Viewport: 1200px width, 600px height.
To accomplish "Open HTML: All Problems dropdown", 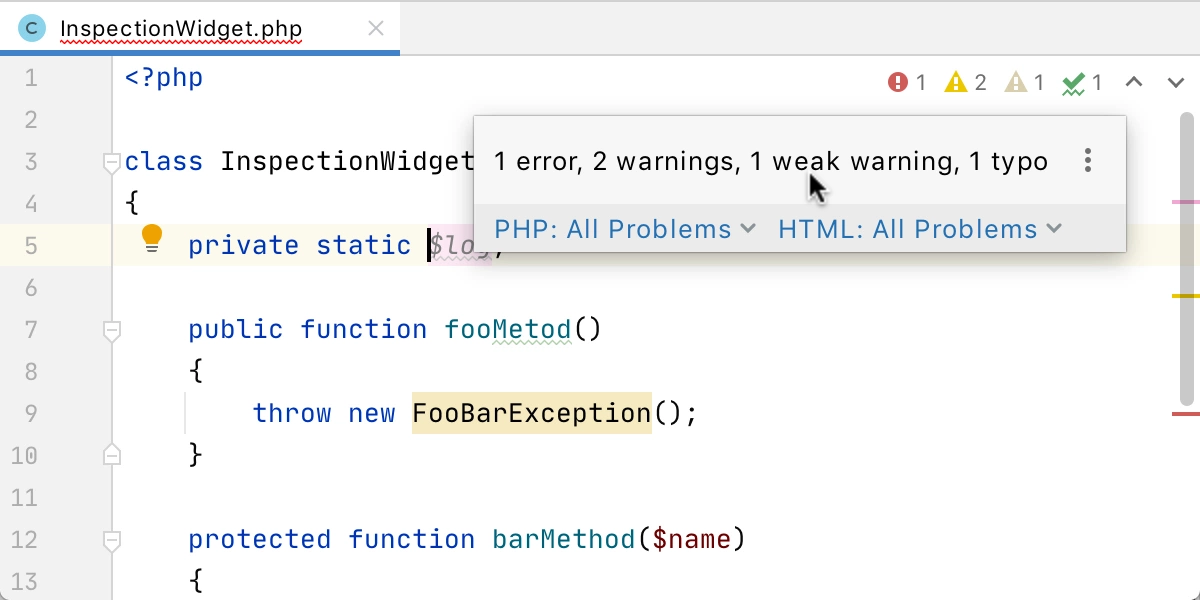I will coord(919,229).
